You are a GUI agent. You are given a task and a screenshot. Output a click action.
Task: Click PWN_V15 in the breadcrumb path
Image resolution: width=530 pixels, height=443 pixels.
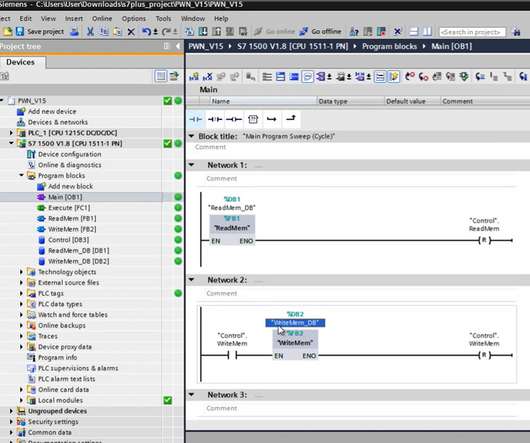[206, 46]
